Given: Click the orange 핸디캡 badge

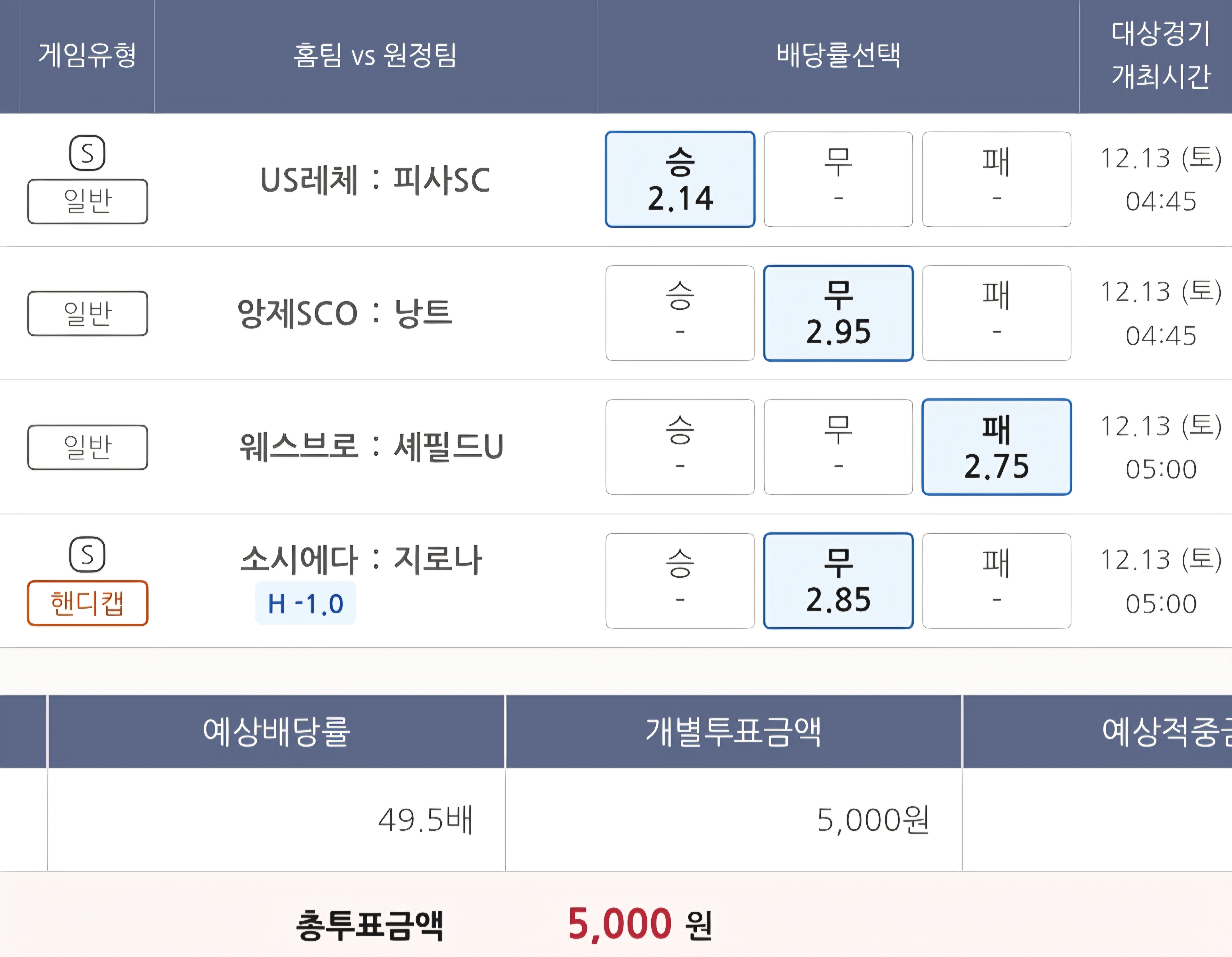Looking at the screenshot, I should point(88,603).
